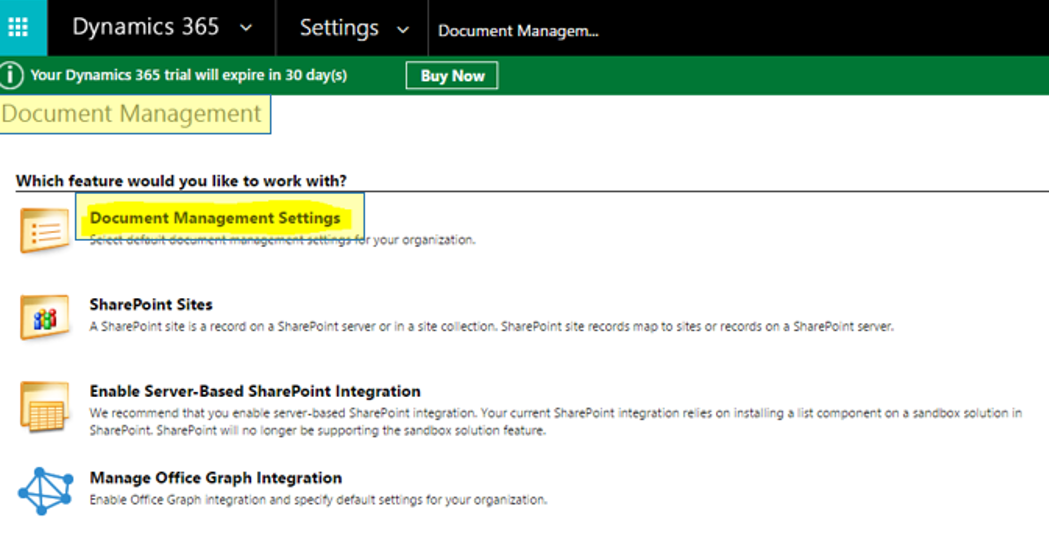Open Manage Office Graph Integration
The height and width of the screenshot is (537, 1049).
(x=215, y=477)
